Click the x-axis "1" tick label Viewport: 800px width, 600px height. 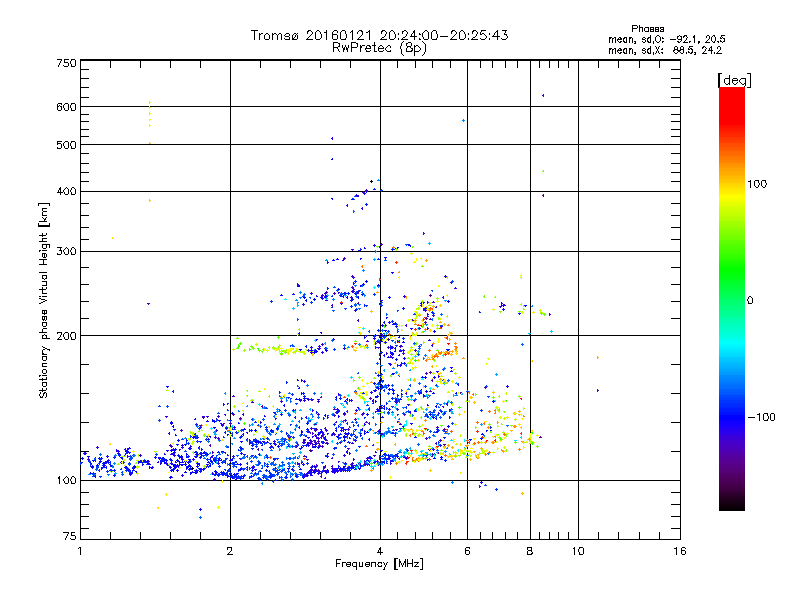(80, 551)
